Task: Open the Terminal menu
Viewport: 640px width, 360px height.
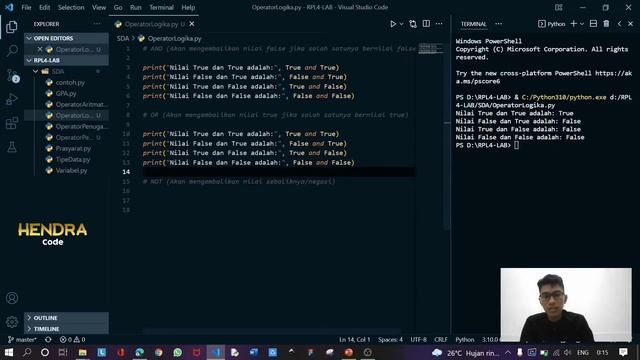Action: 161,7
